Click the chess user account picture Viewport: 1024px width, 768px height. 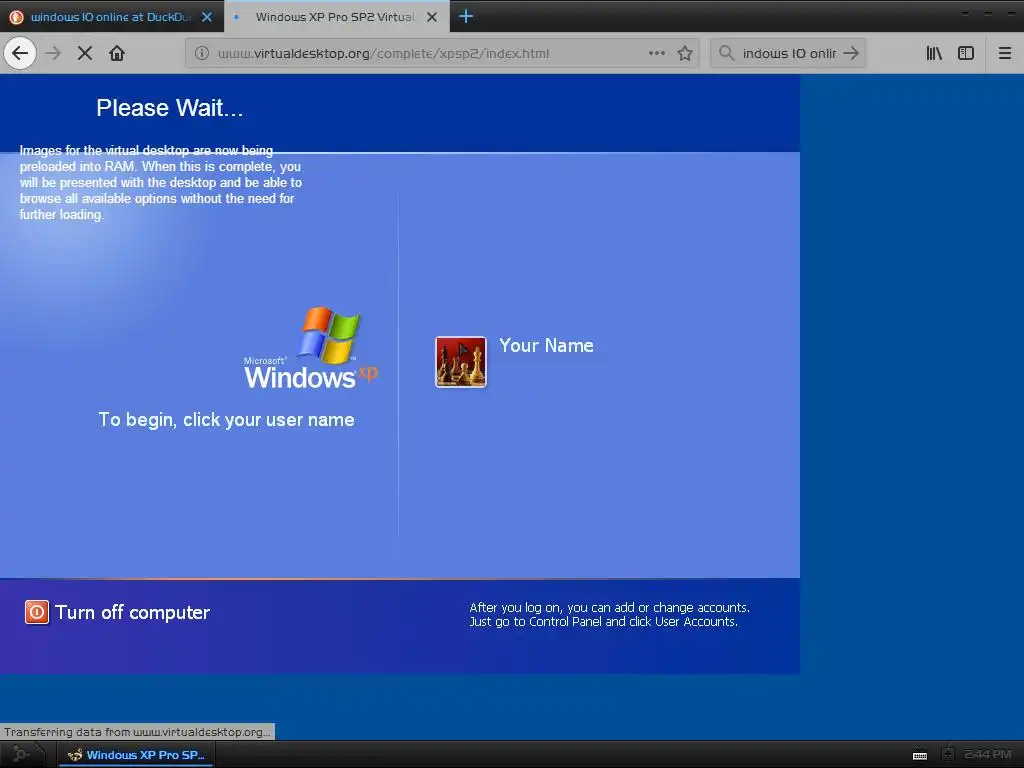point(461,362)
